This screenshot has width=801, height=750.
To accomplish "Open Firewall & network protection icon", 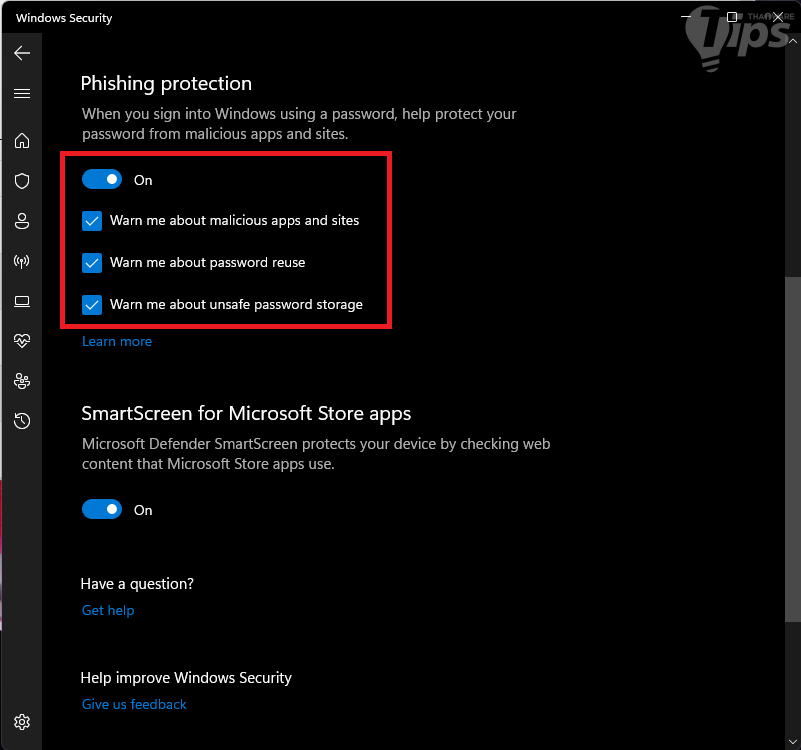I will click(22, 261).
